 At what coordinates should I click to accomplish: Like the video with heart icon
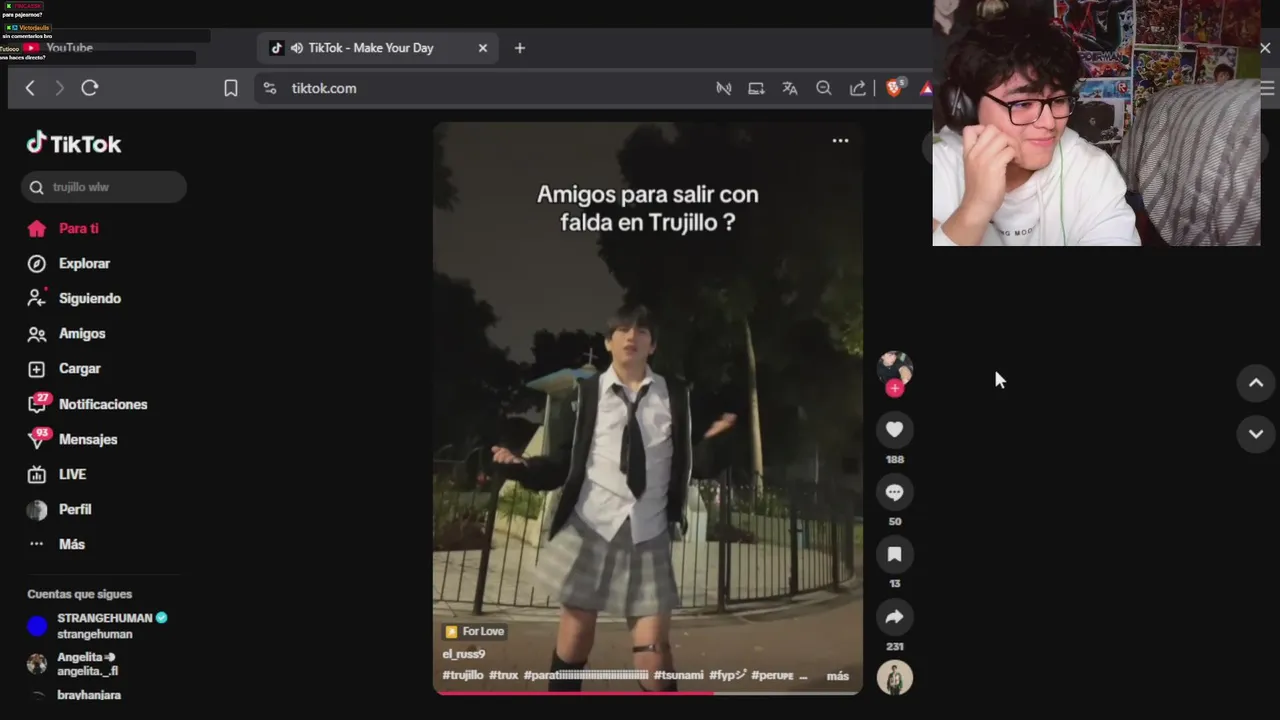point(895,430)
